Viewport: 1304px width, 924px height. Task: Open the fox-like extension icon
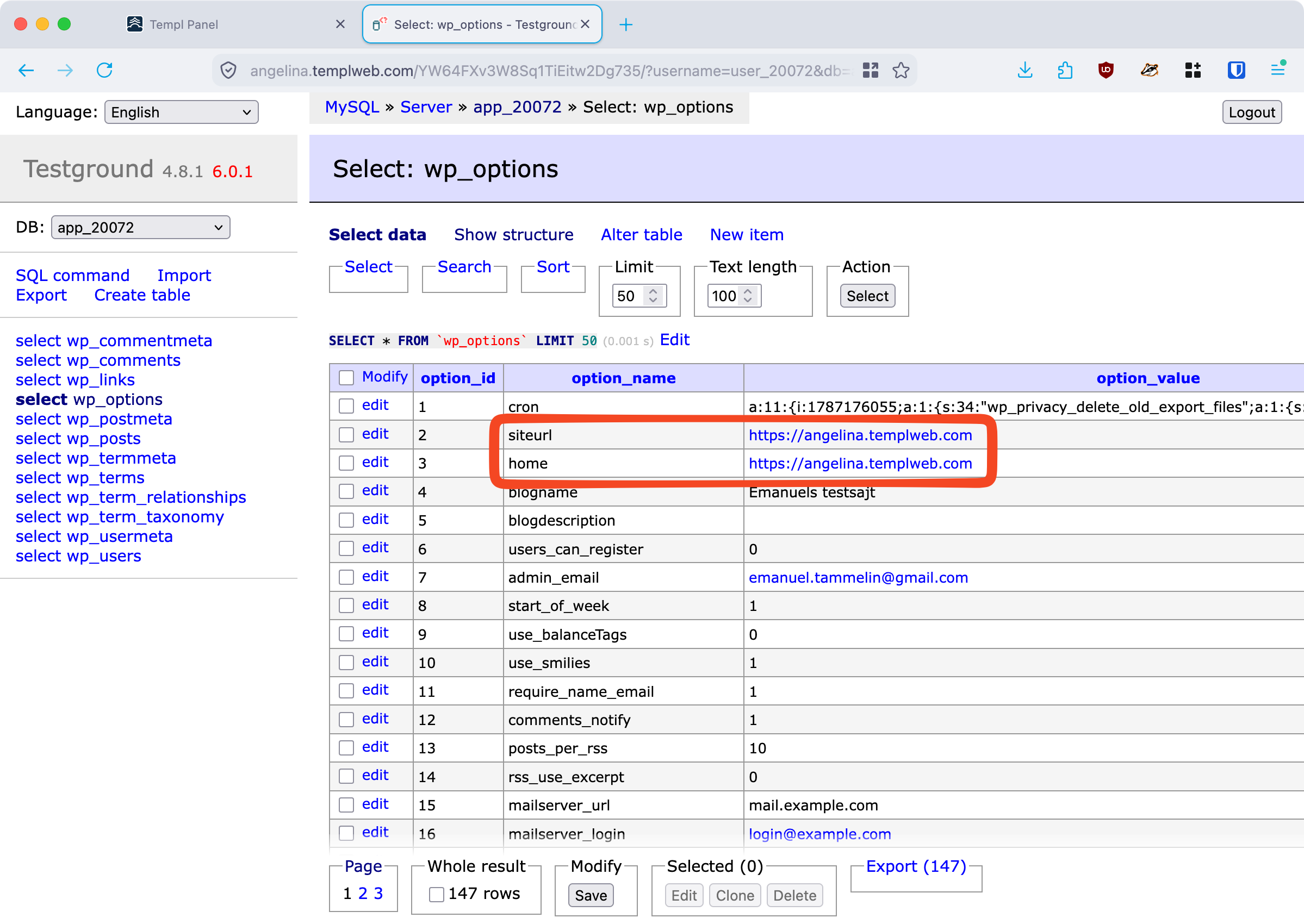1149,71
